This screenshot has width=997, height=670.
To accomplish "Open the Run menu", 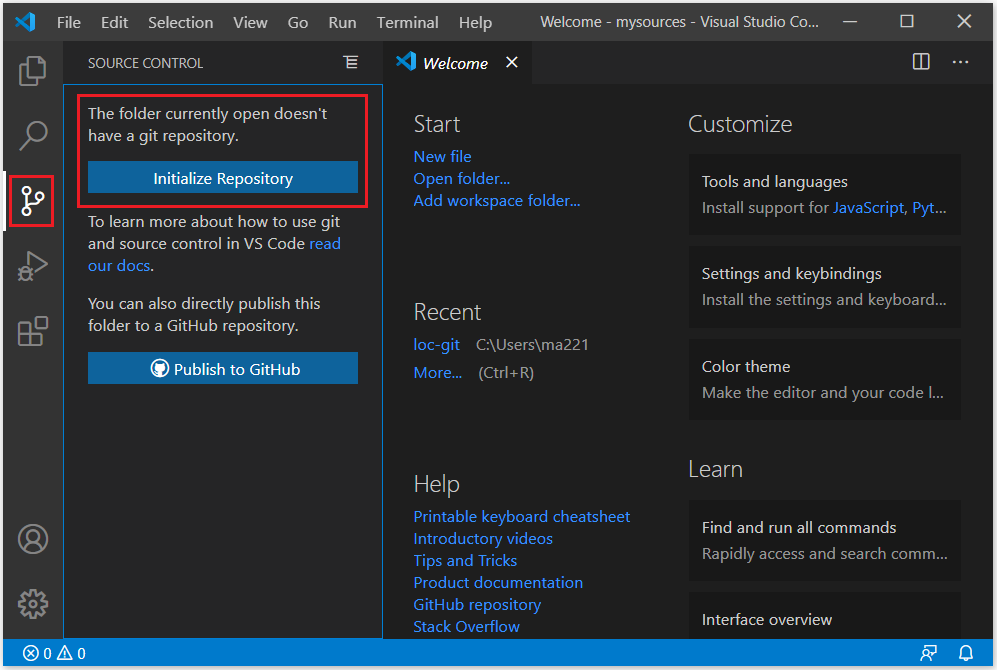I will 342,22.
